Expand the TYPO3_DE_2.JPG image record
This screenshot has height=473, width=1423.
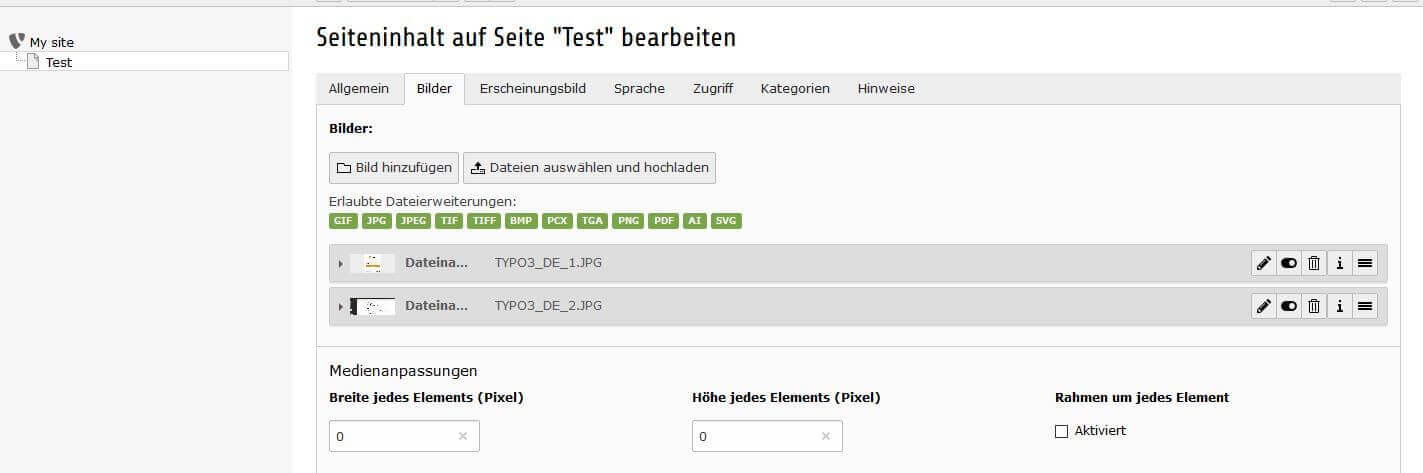click(x=341, y=307)
